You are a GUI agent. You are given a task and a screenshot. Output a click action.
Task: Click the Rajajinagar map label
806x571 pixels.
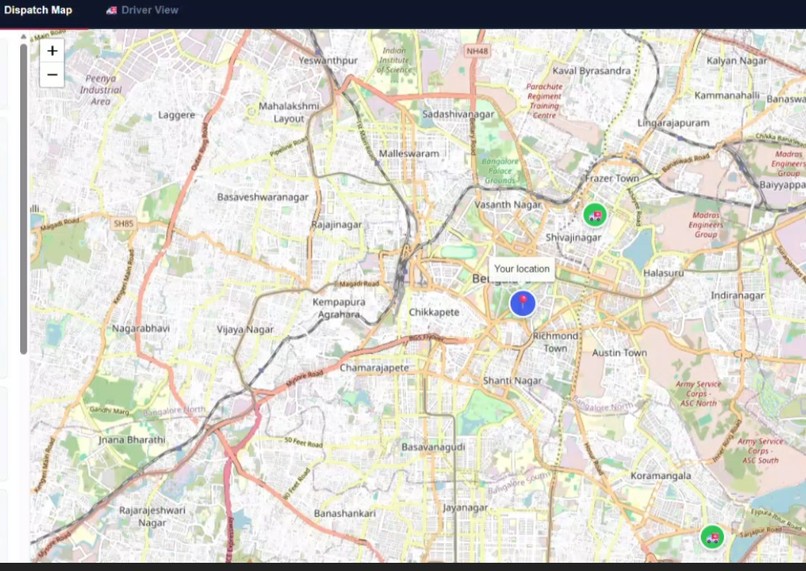(337, 225)
